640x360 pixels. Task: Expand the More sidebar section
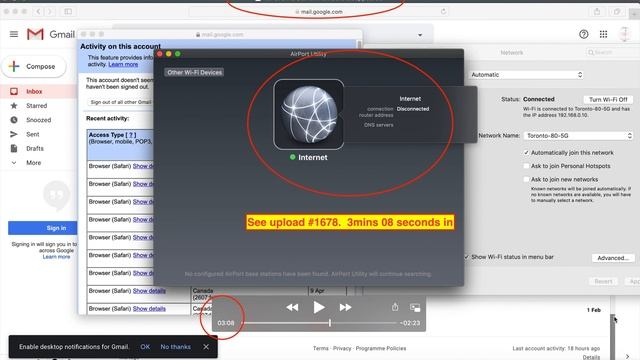[33, 163]
